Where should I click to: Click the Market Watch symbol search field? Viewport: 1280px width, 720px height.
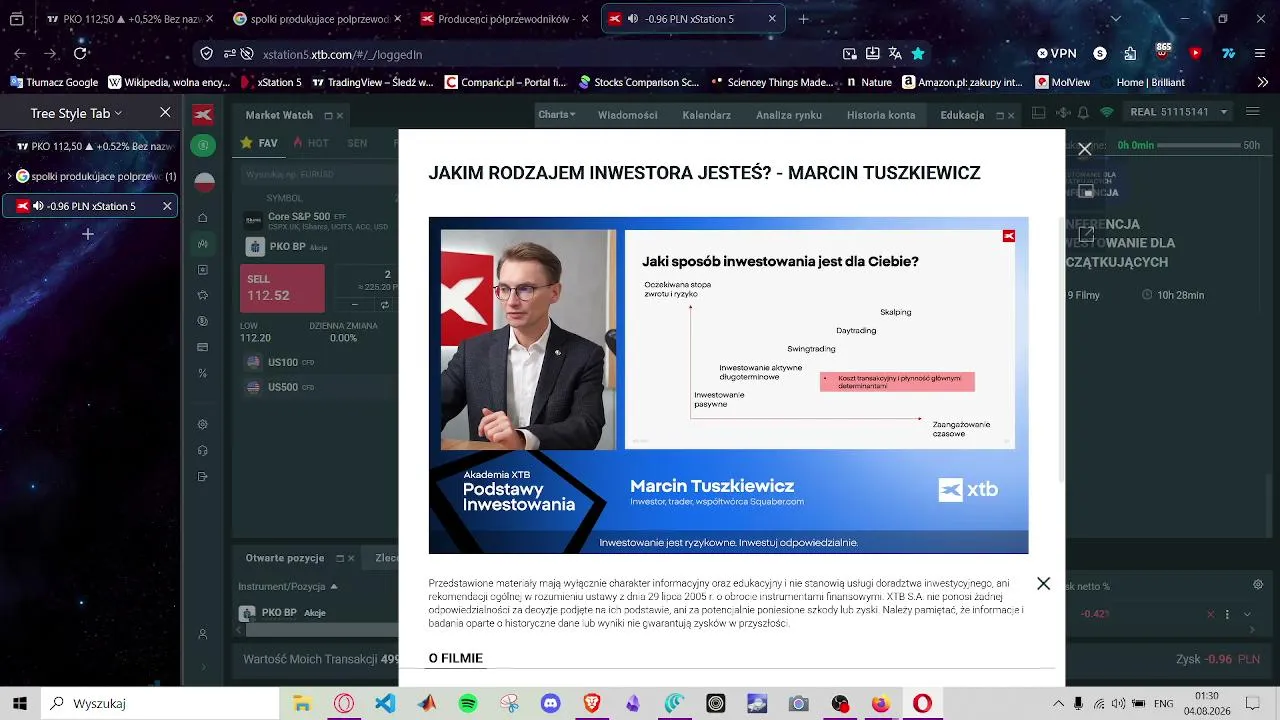tap(319, 174)
